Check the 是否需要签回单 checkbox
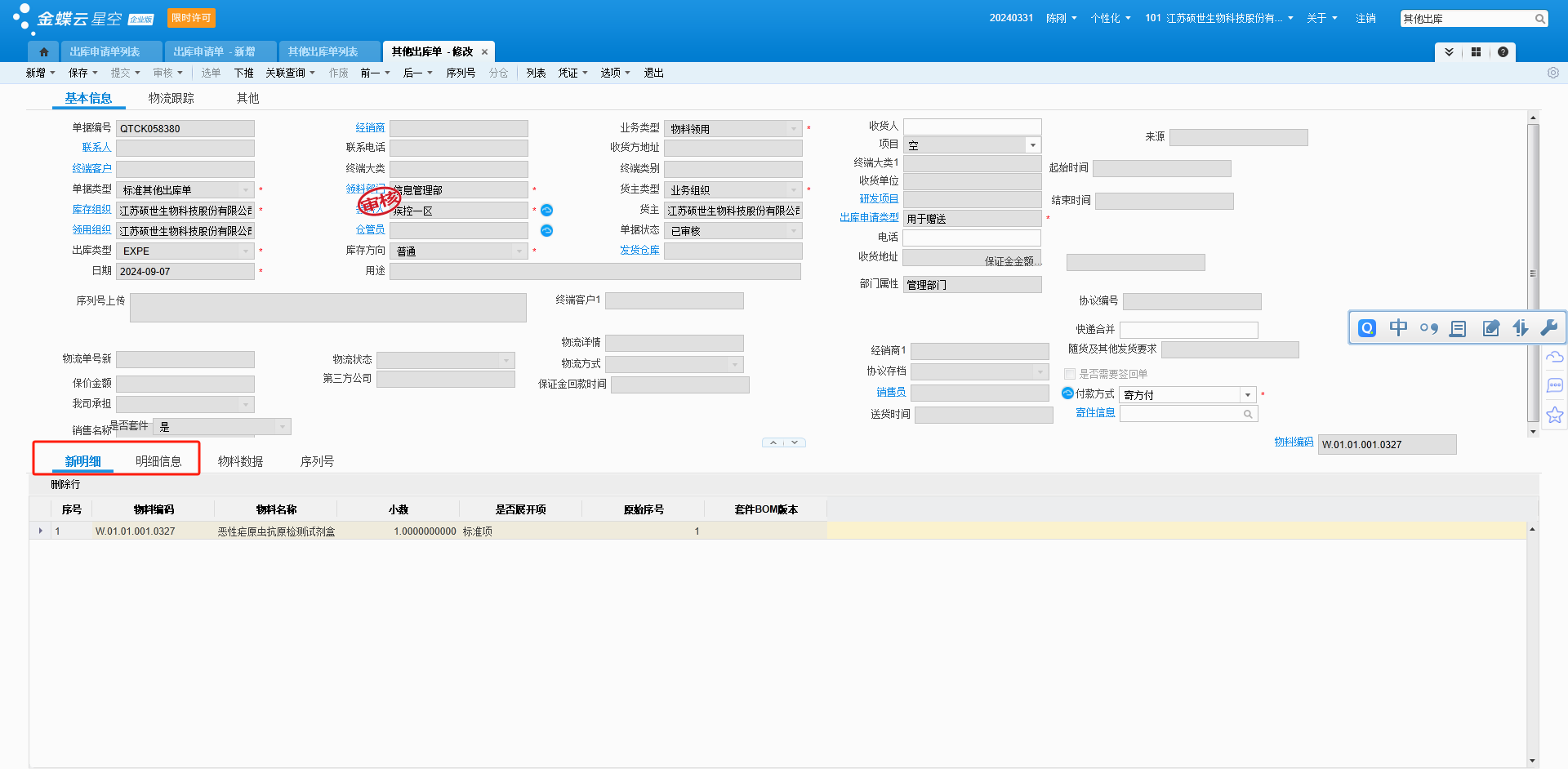This screenshot has width=1568, height=769. point(1069,374)
